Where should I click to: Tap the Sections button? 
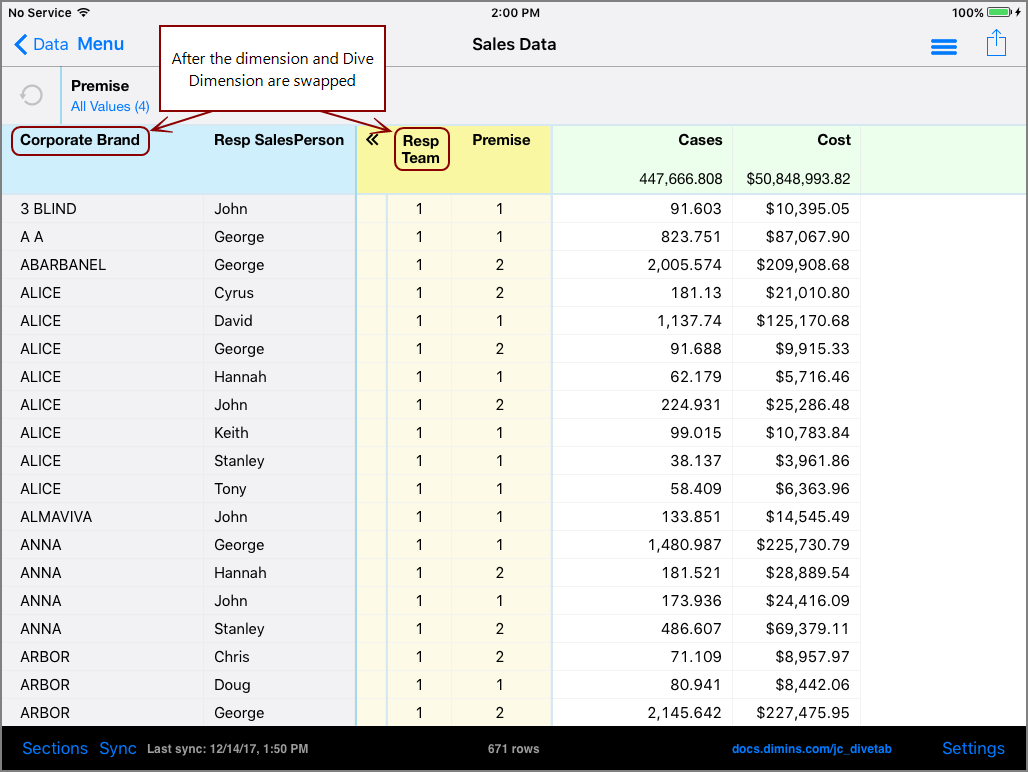click(x=55, y=748)
